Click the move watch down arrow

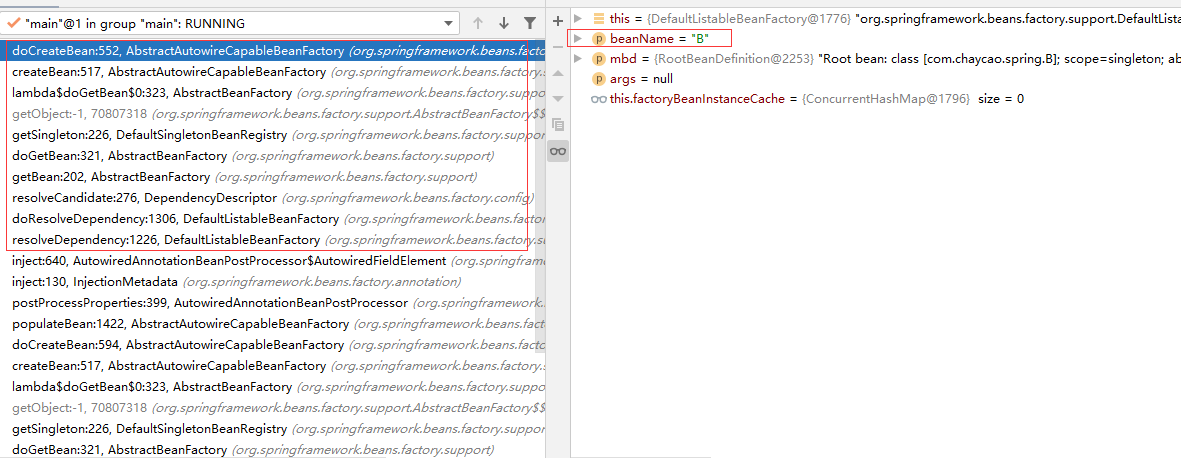click(558, 98)
